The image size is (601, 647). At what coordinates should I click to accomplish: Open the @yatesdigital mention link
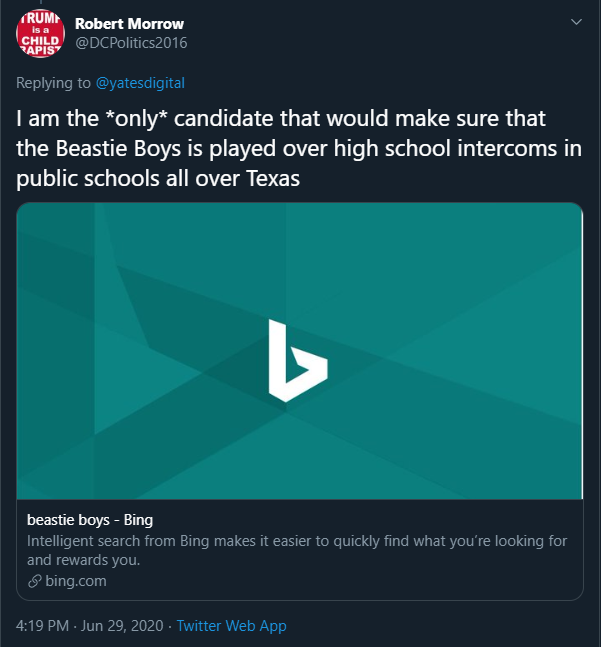point(140,82)
